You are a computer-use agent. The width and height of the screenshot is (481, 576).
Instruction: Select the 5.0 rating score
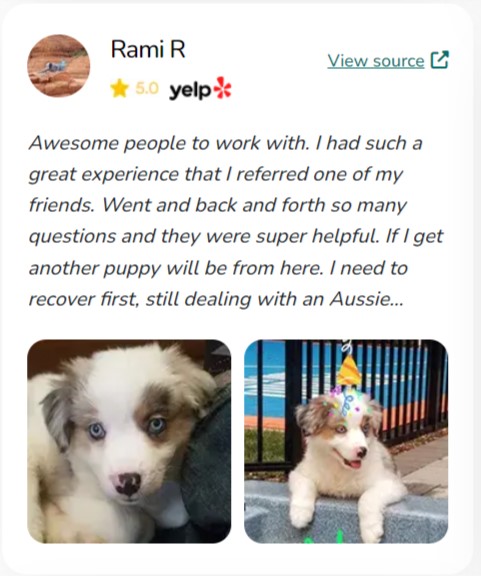(x=147, y=89)
